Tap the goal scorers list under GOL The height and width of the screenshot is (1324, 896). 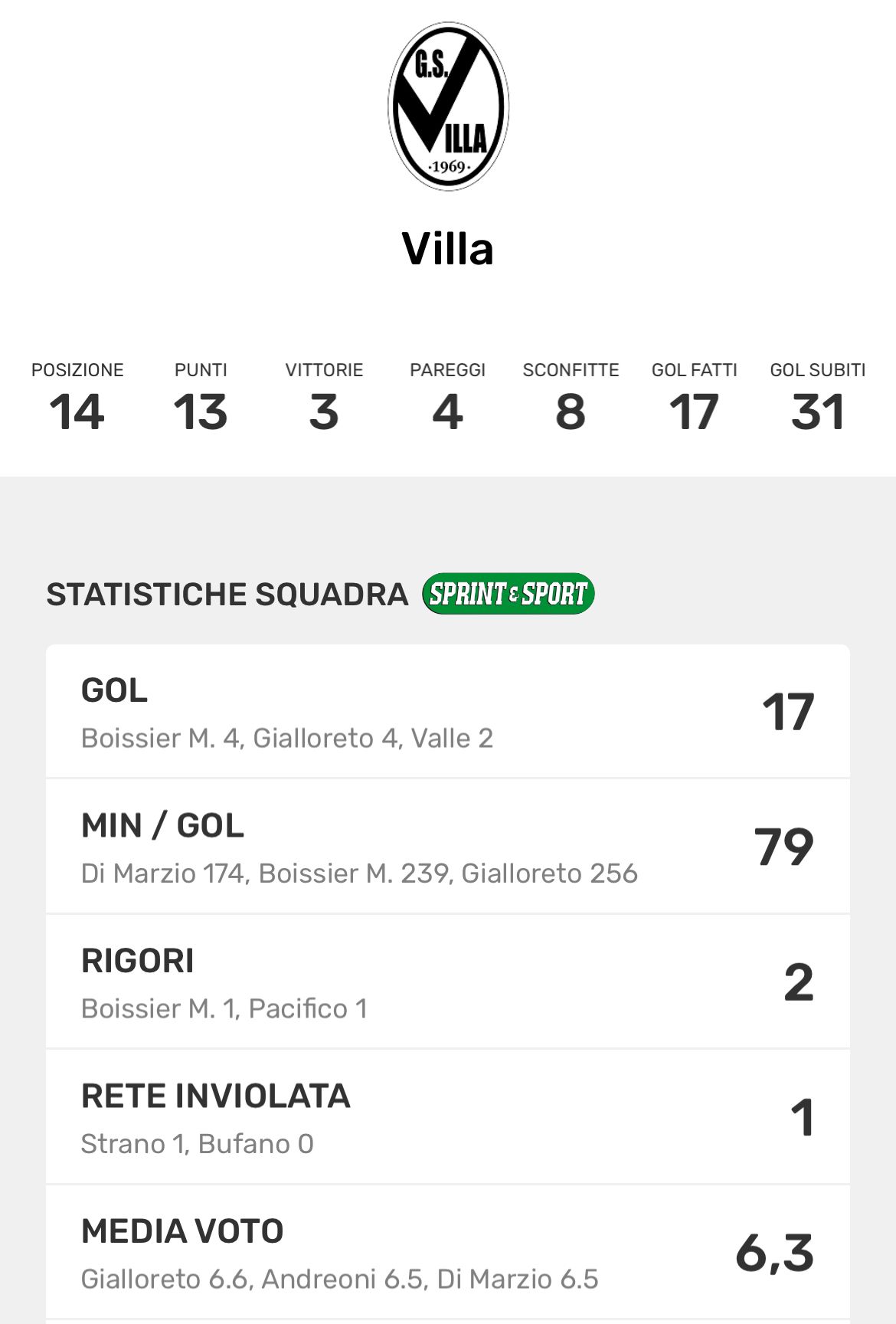pos(287,739)
